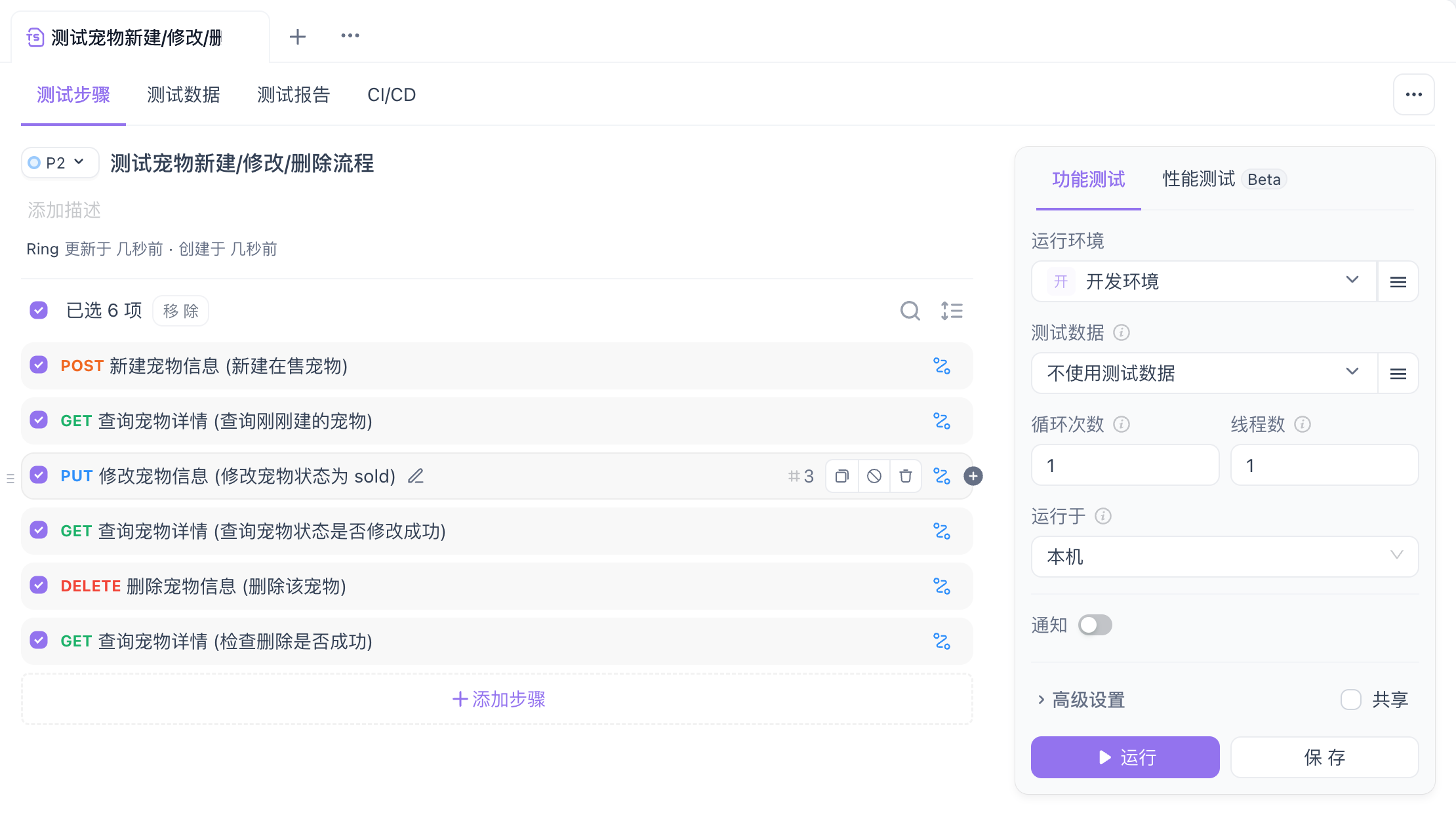Click the plus icon on the PUT step
The width and height of the screenshot is (1456, 813).
973,477
